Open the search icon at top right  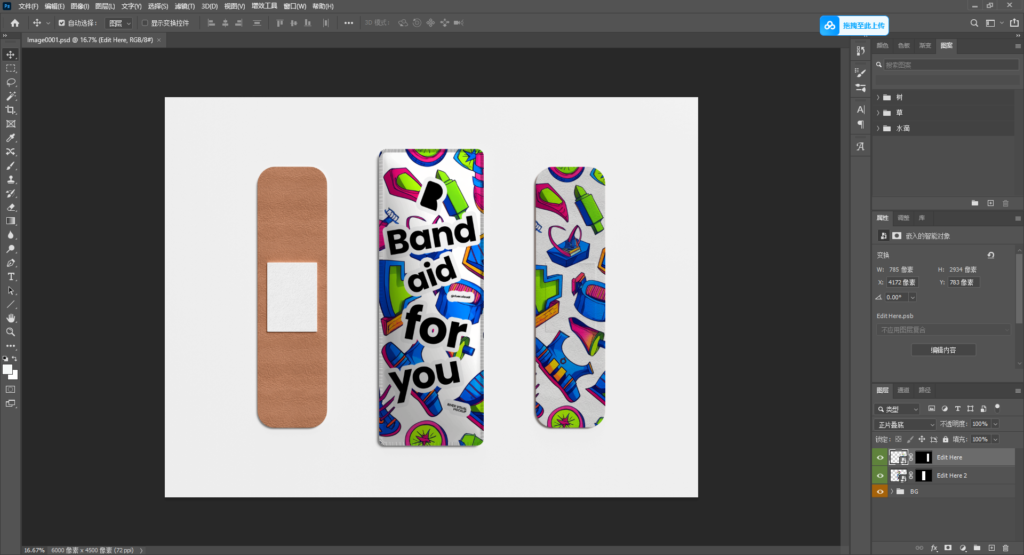click(974, 23)
